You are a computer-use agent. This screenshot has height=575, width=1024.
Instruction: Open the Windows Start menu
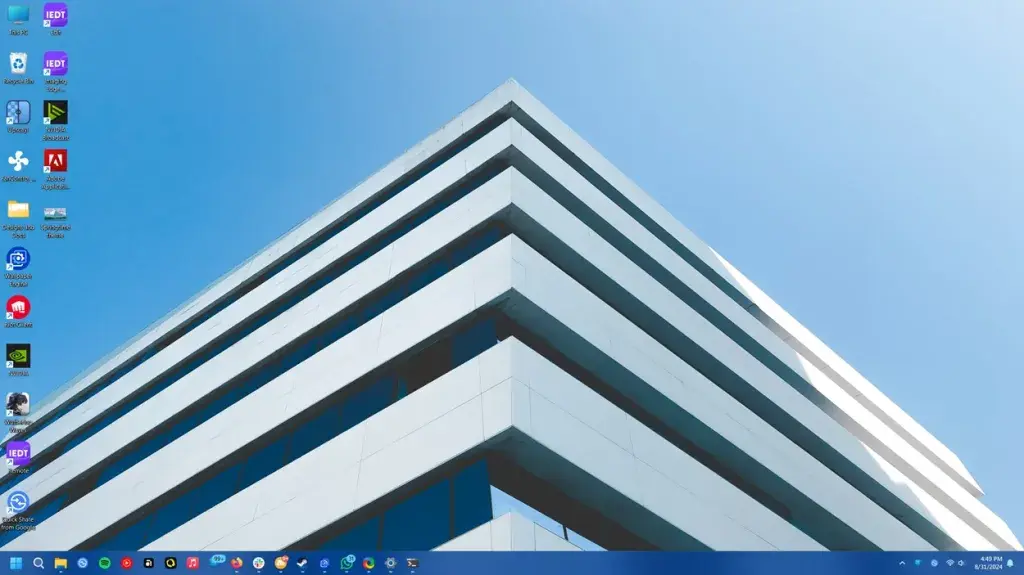[16, 563]
